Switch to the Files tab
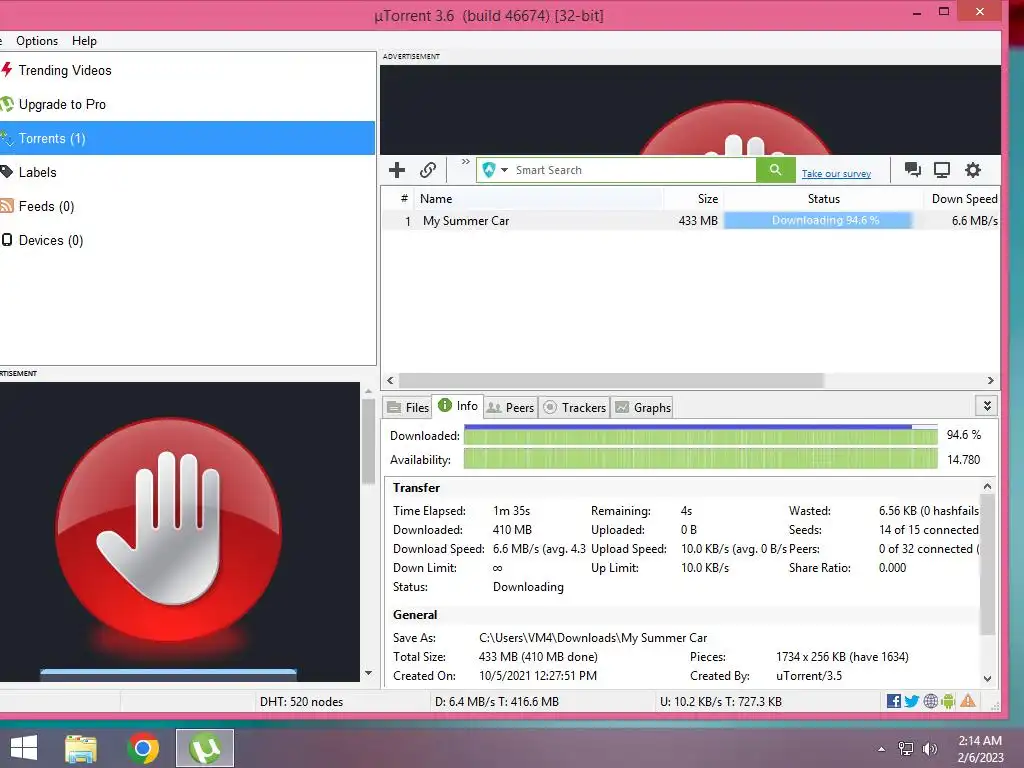This screenshot has width=1024, height=768. 408,408
